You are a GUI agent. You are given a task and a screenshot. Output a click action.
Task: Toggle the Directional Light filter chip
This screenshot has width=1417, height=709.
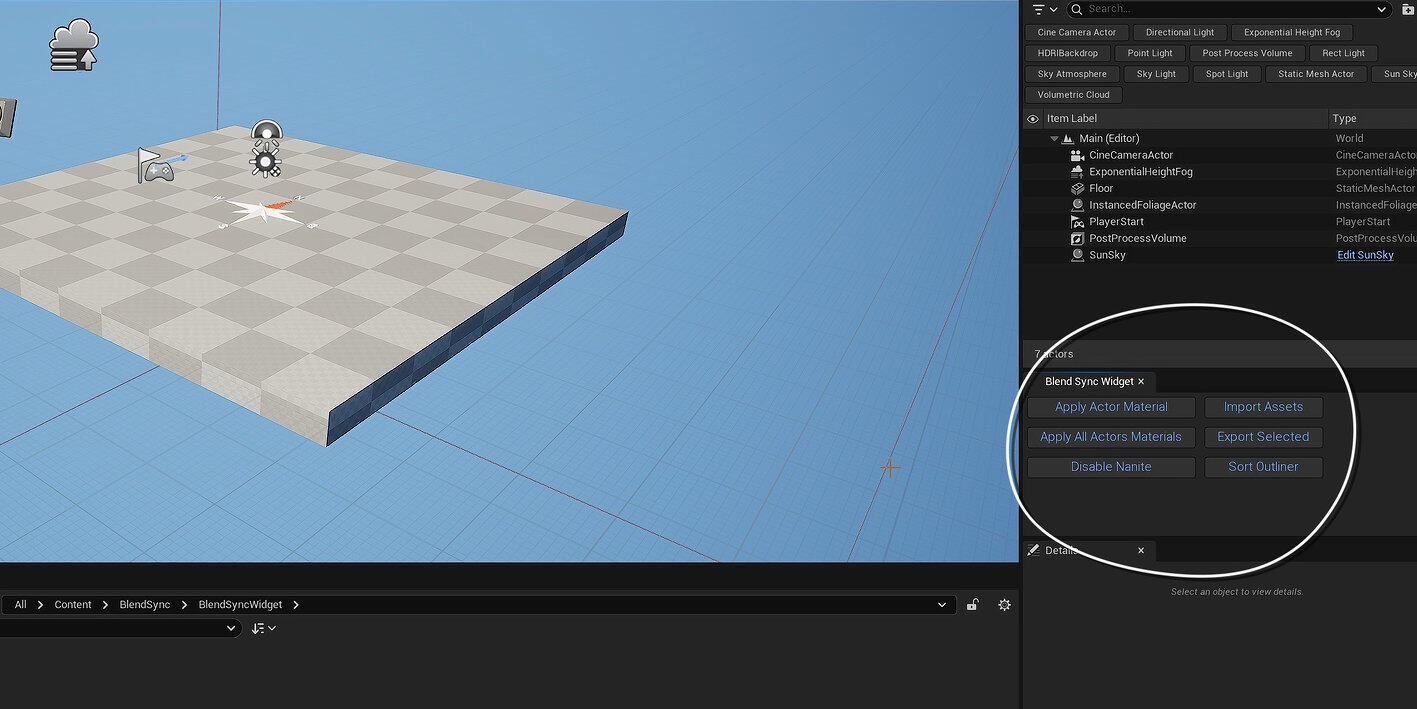point(1179,32)
